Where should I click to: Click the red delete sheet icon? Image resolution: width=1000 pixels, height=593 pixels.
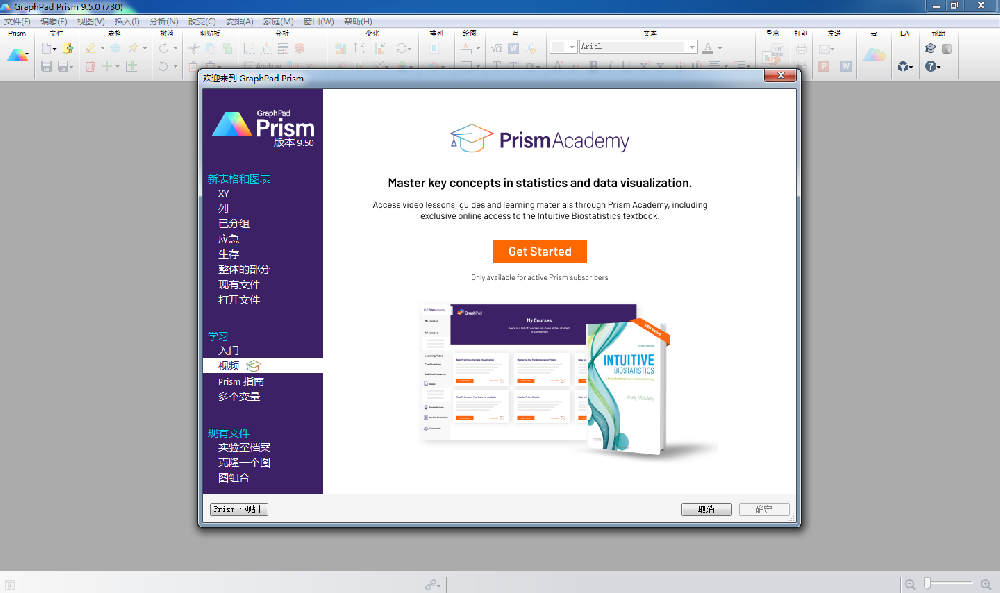pos(91,66)
